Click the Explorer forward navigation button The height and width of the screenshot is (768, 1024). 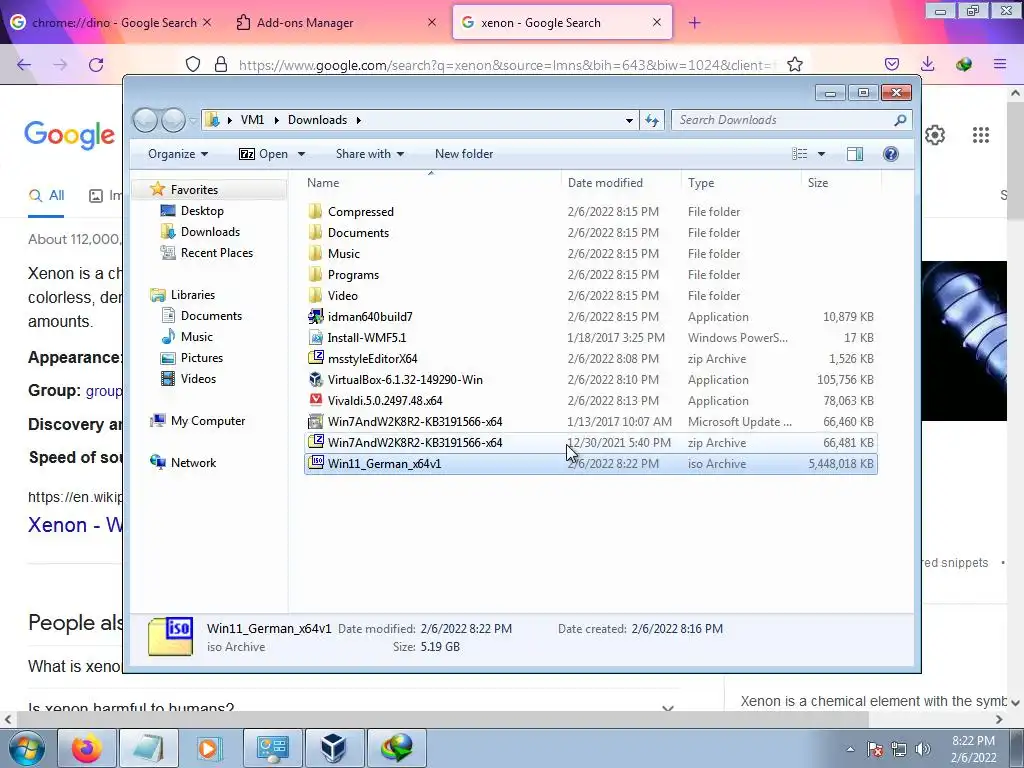173,120
